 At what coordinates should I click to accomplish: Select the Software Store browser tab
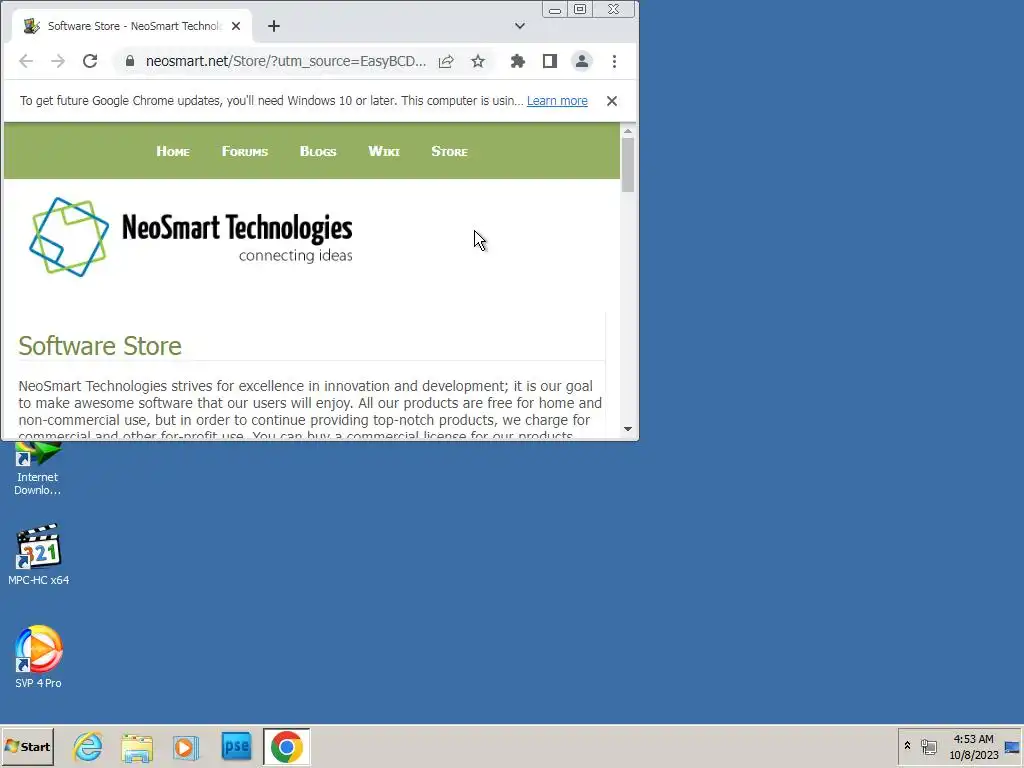coord(133,26)
